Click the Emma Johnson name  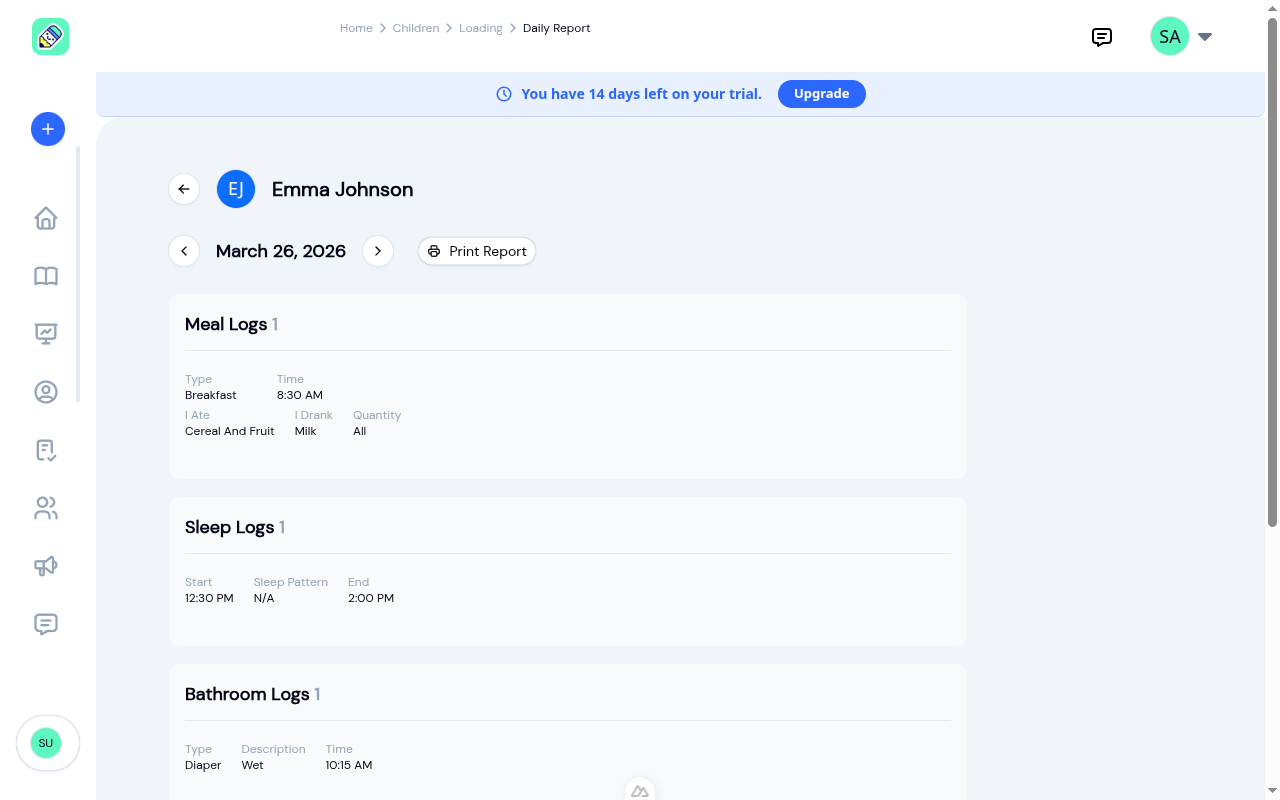click(x=342, y=189)
